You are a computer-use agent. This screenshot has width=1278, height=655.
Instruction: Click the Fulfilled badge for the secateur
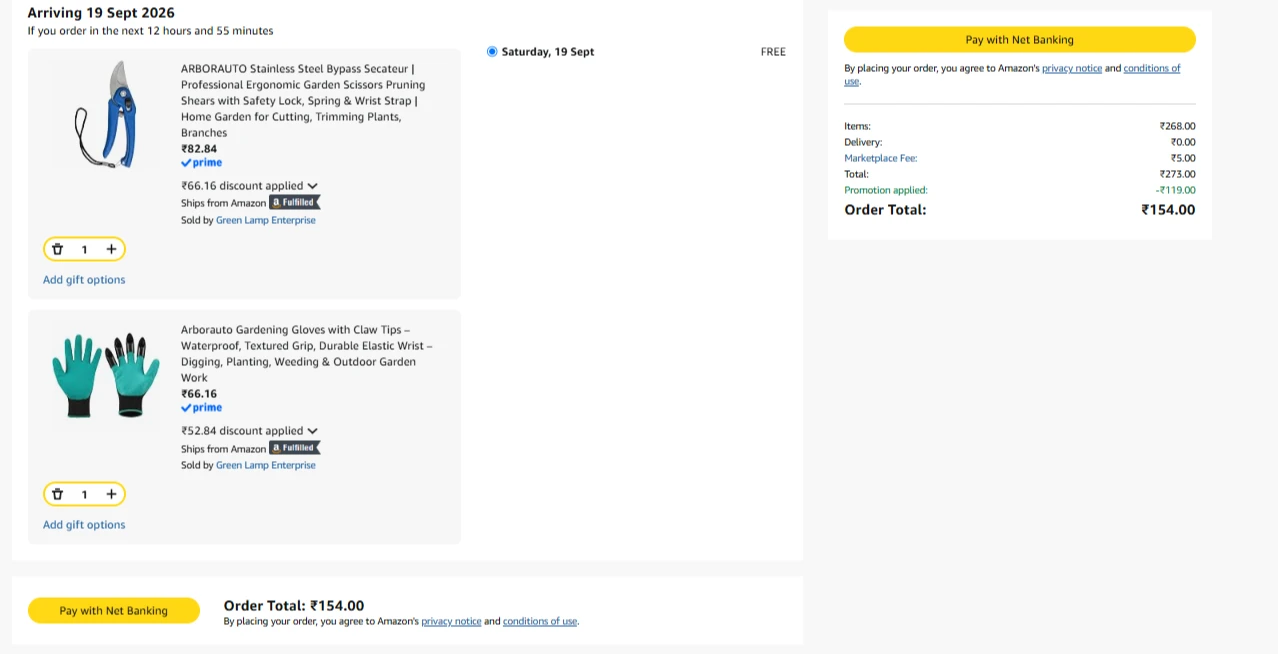coord(294,202)
